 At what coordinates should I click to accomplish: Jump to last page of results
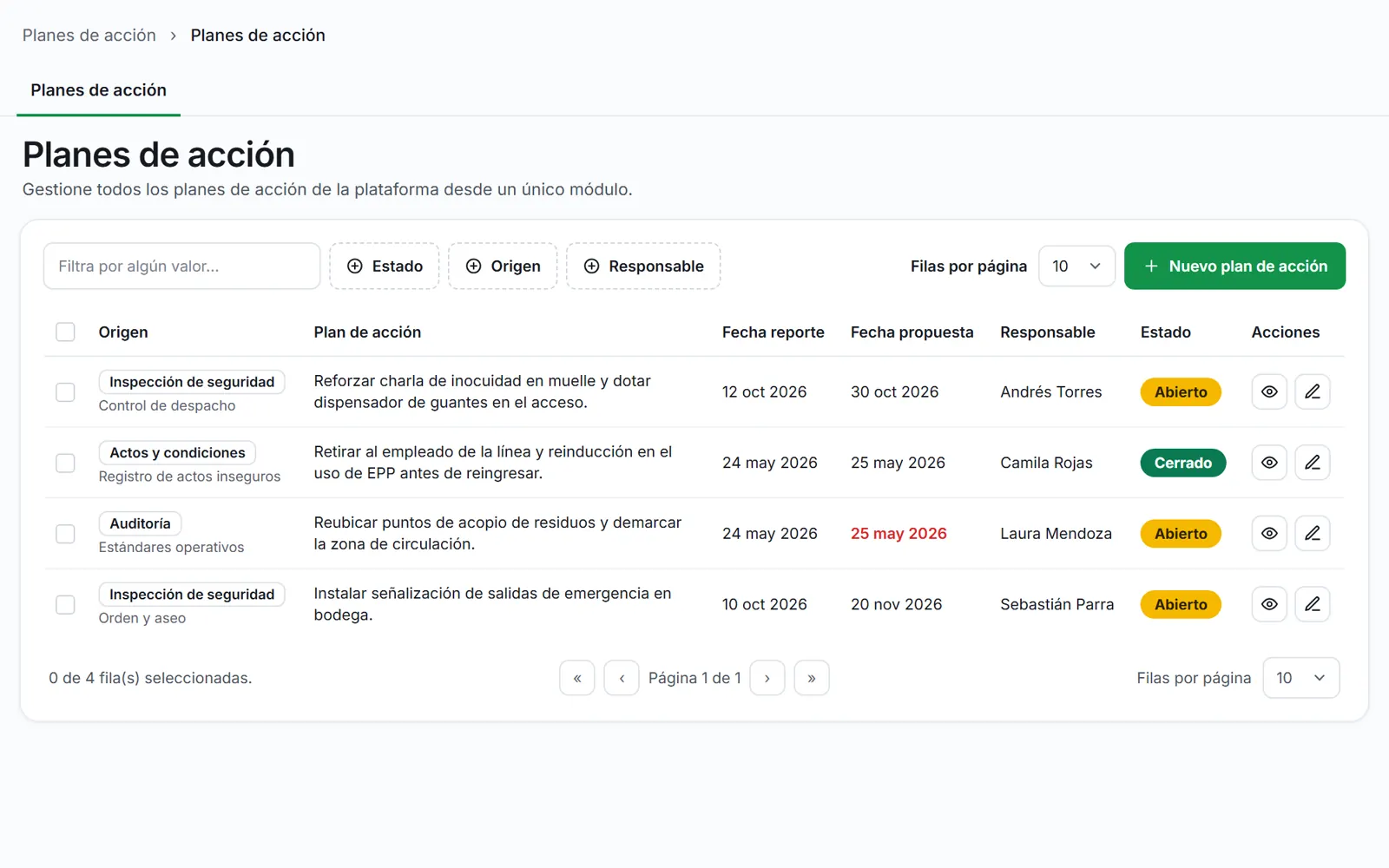pyautogui.click(x=812, y=678)
